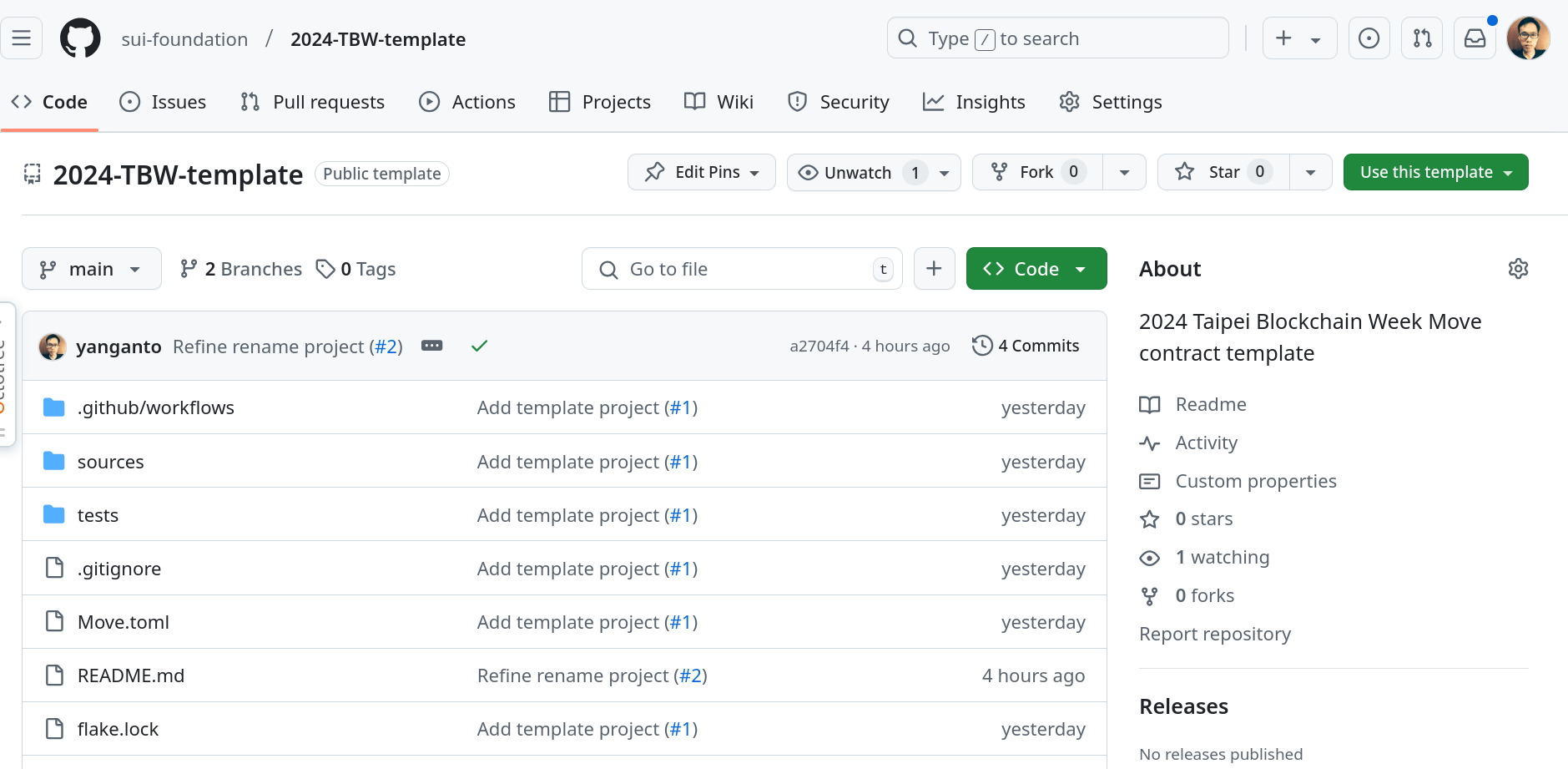Open pull request #1 link in sources row

point(682,462)
